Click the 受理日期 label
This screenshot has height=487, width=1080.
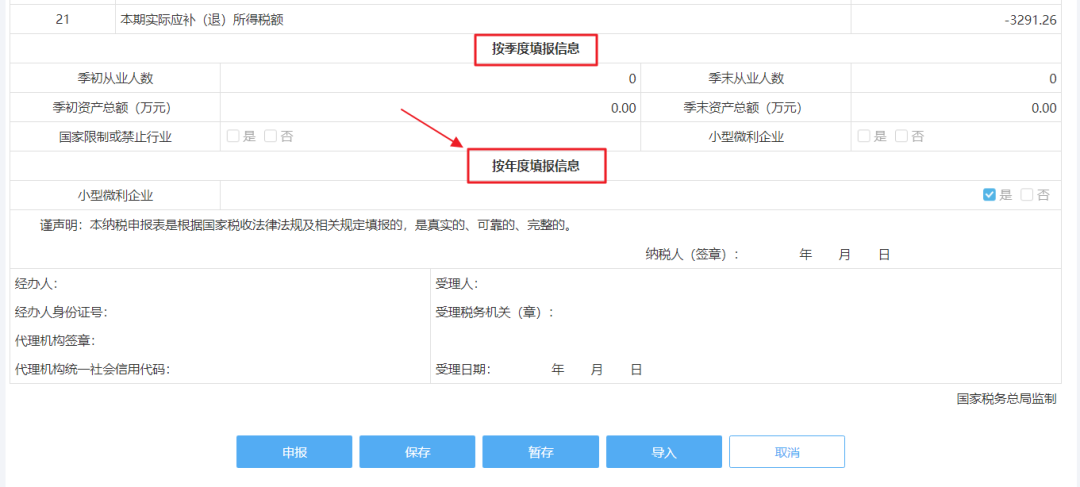pos(463,369)
